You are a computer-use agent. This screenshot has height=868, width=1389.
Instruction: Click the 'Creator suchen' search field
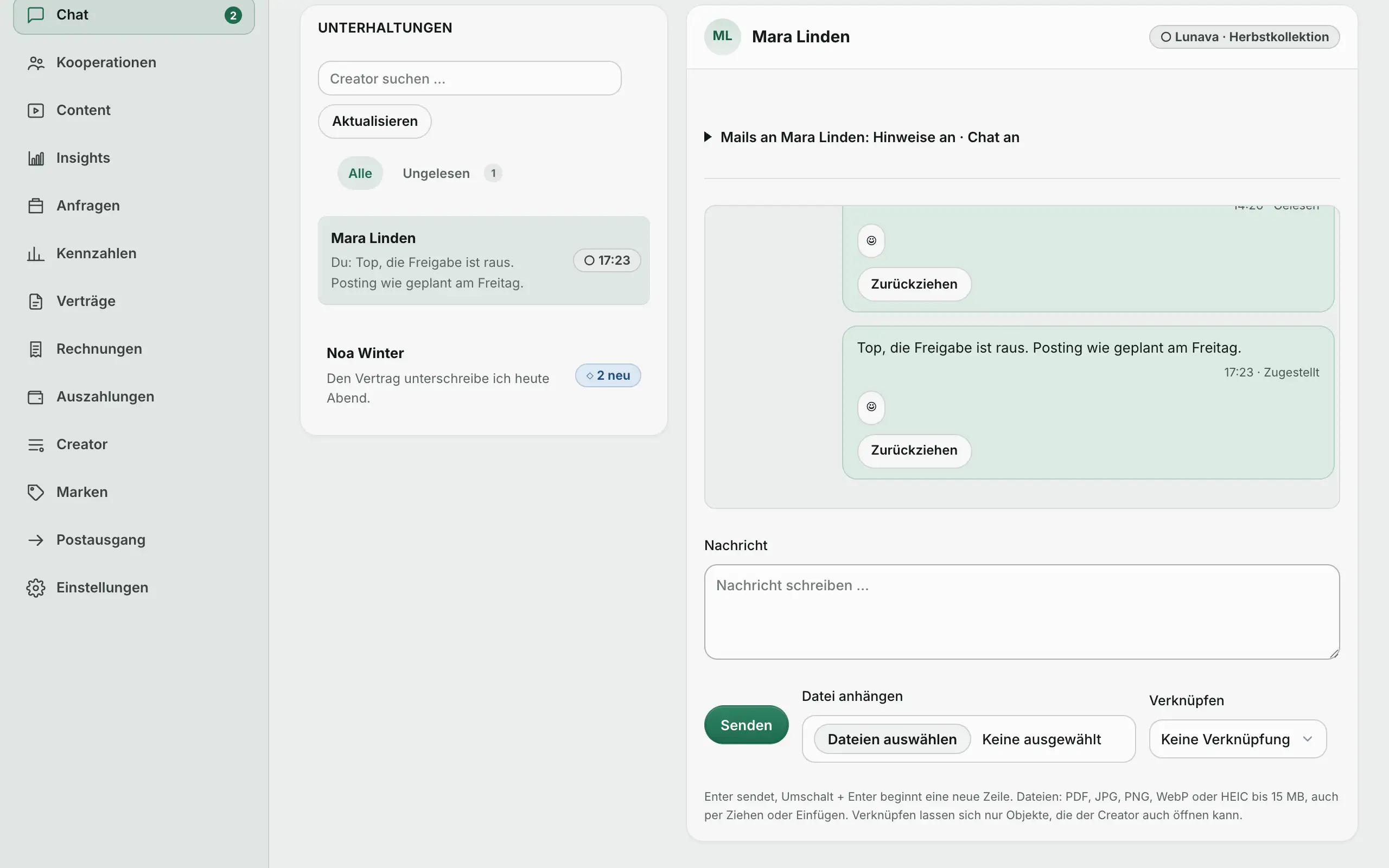(x=469, y=79)
